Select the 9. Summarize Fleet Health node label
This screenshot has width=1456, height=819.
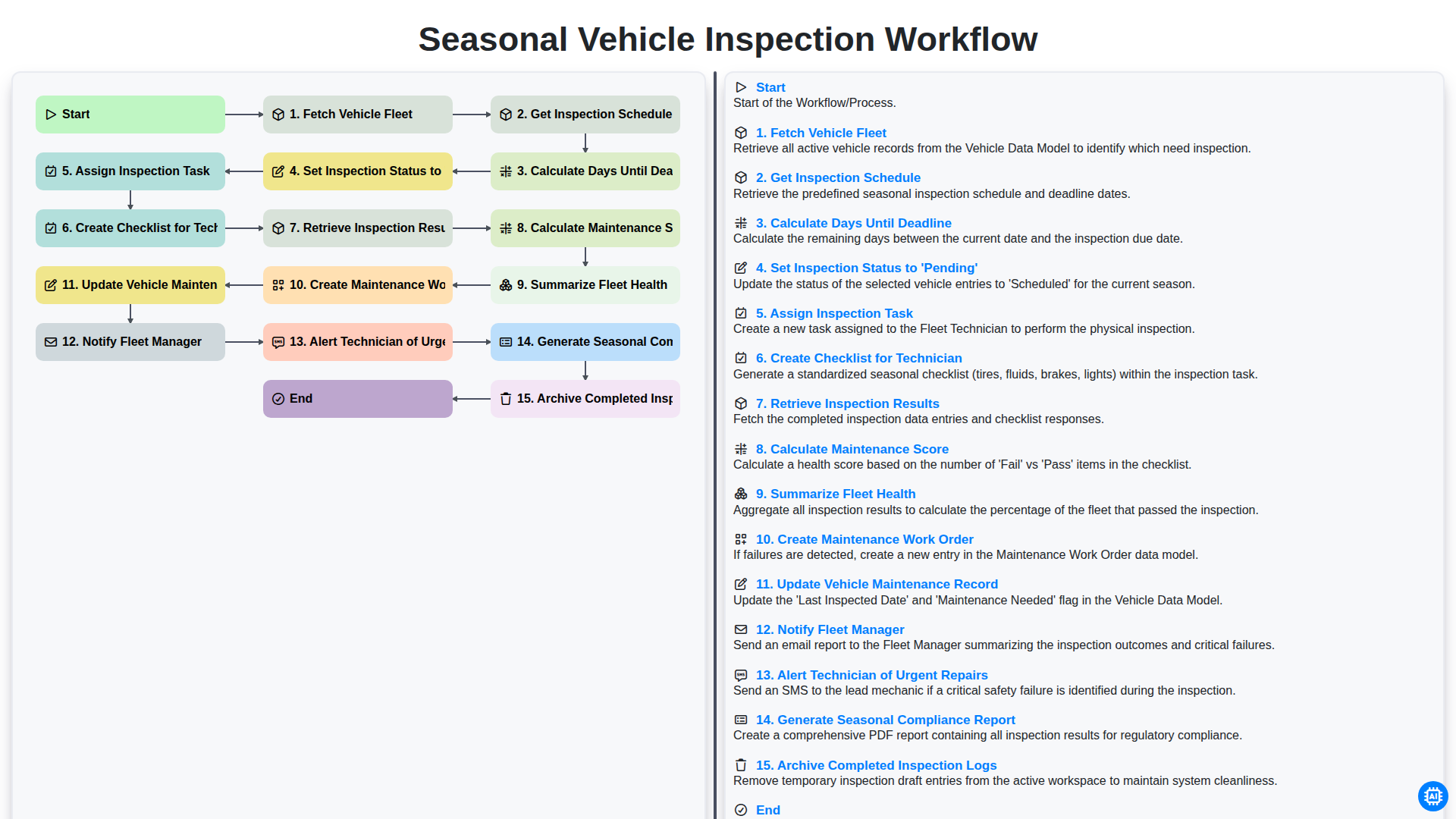(x=591, y=285)
